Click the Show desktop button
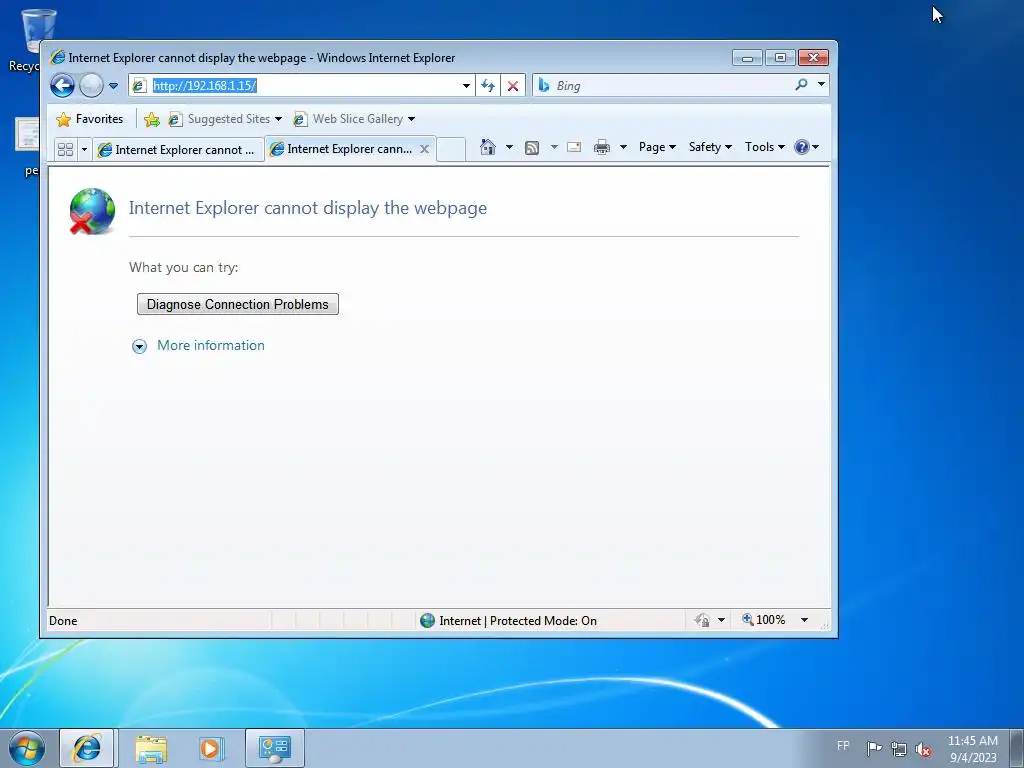The width and height of the screenshot is (1024, 768). (x=1017, y=748)
